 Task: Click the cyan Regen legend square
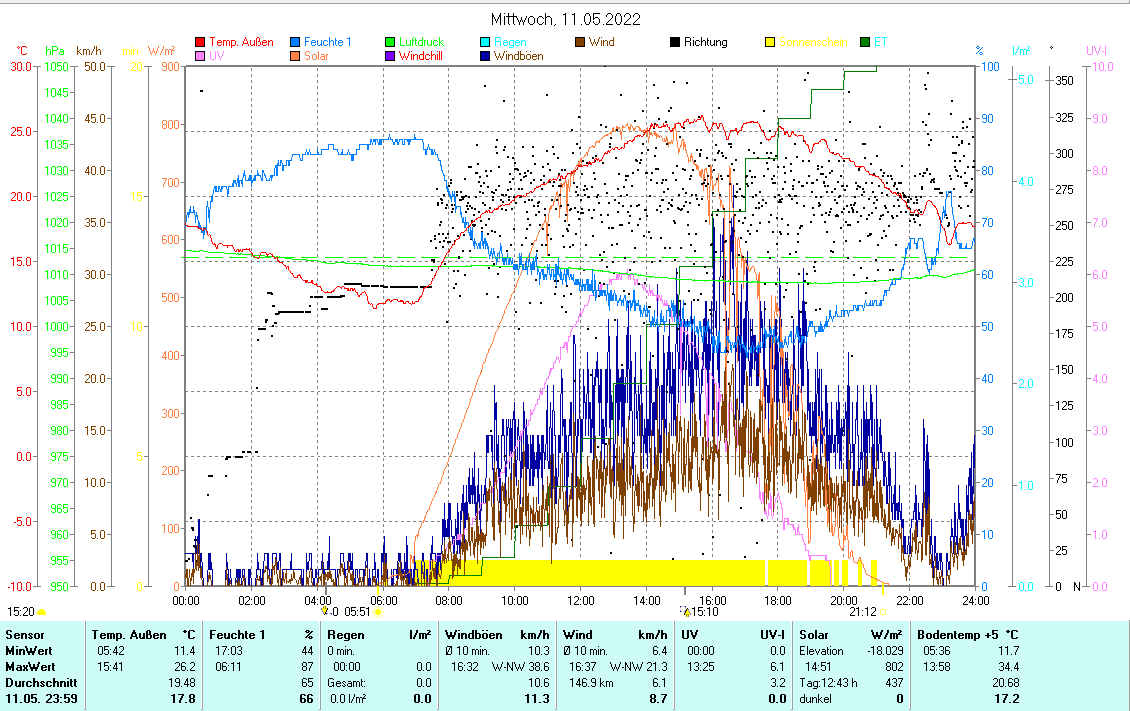click(486, 42)
